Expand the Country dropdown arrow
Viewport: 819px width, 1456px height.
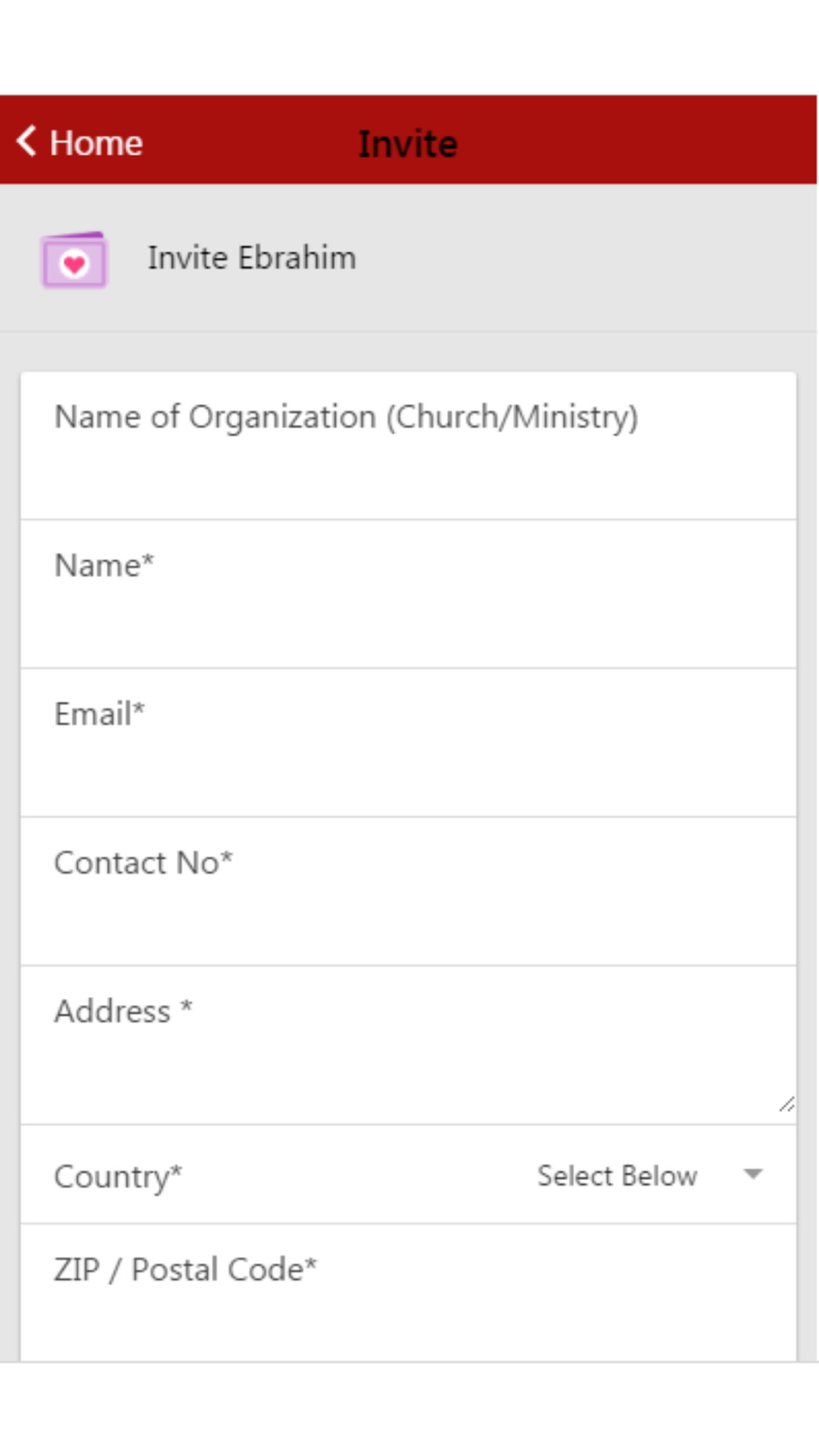click(753, 1174)
